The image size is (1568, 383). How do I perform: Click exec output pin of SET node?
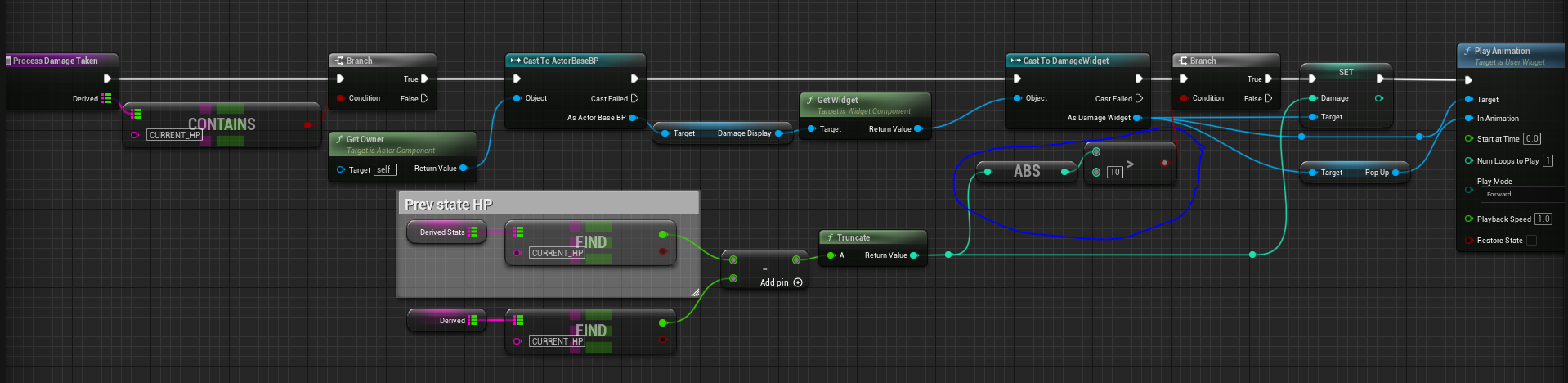(x=1380, y=79)
